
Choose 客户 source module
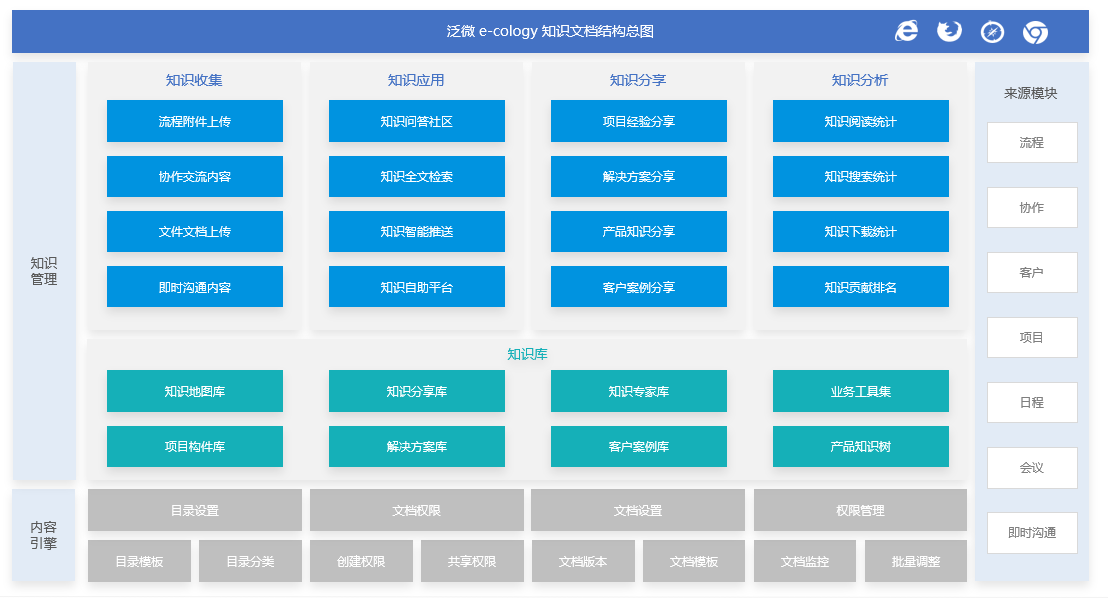click(1032, 272)
